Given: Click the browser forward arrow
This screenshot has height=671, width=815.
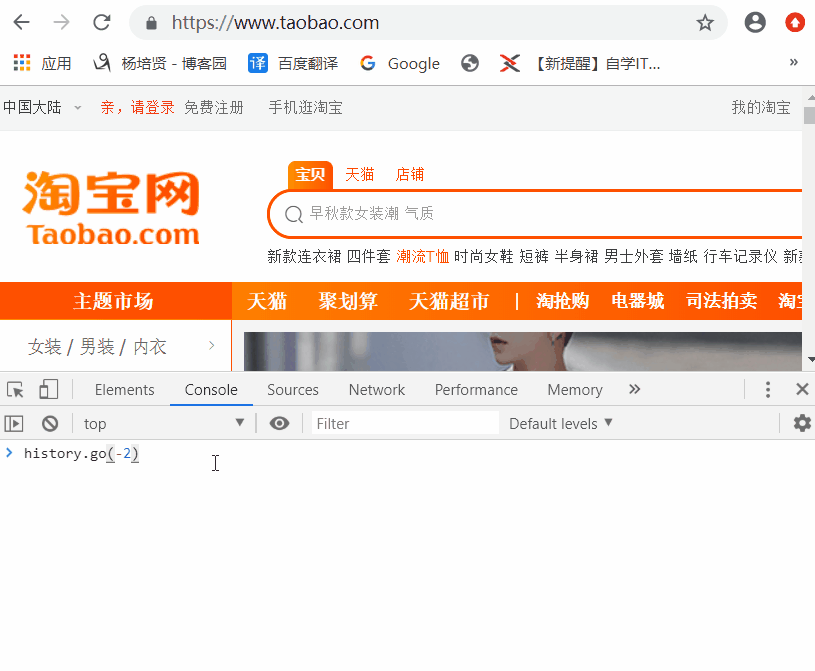Looking at the screenshot, I should 61,22.
